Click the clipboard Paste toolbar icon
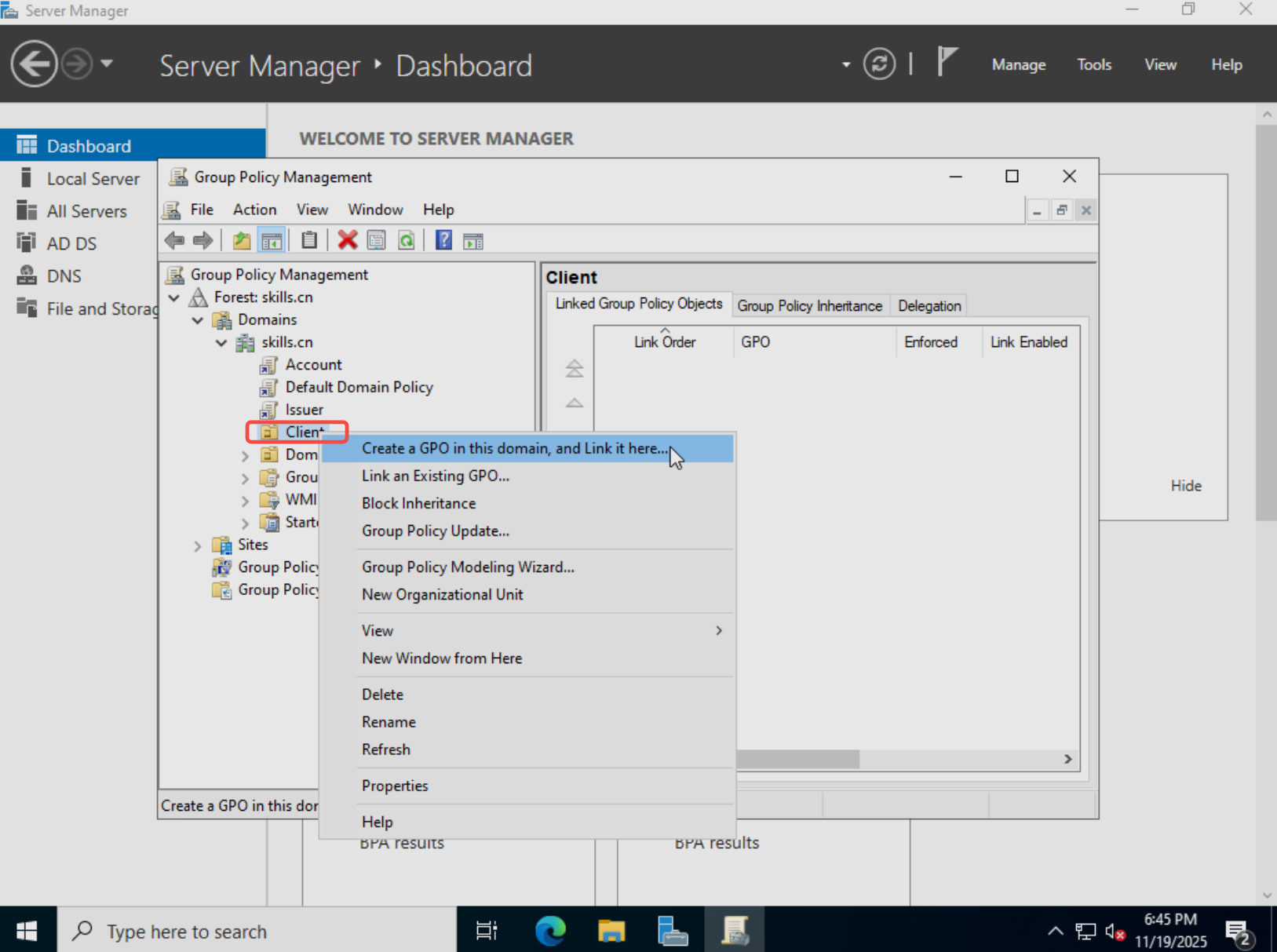Screen dimensions: 1277x952 click(x=309, y=240)
